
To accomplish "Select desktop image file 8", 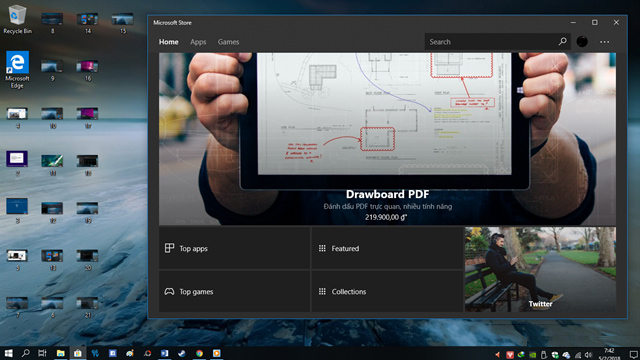I will [x=52, y=23].
